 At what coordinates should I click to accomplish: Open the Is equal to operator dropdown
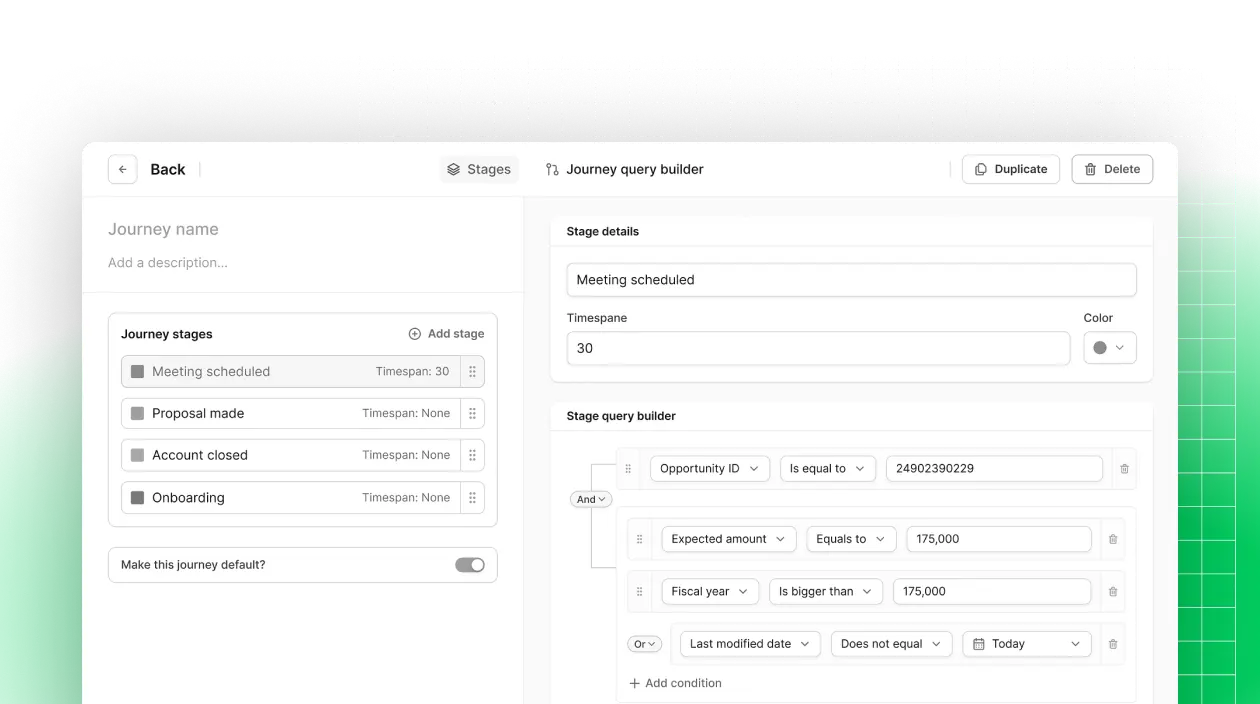(x=828, y=468)
